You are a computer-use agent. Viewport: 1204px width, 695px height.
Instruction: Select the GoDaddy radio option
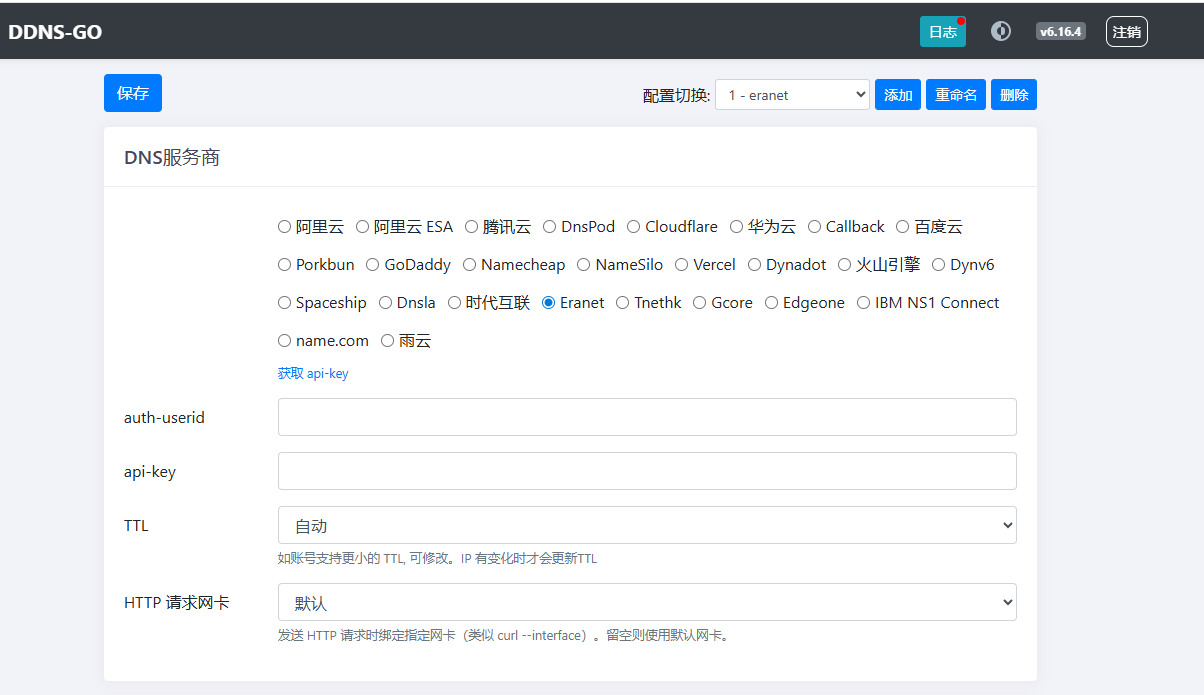tap(373, 265)
